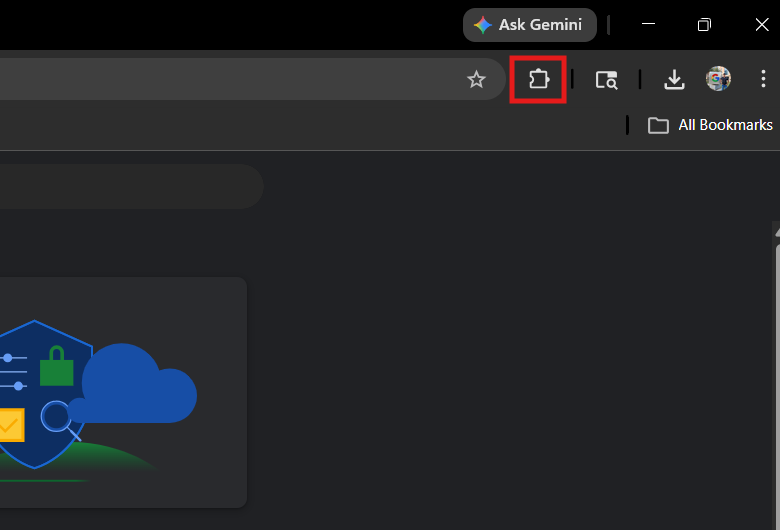Minimize the Chrome window

point(648,24)
